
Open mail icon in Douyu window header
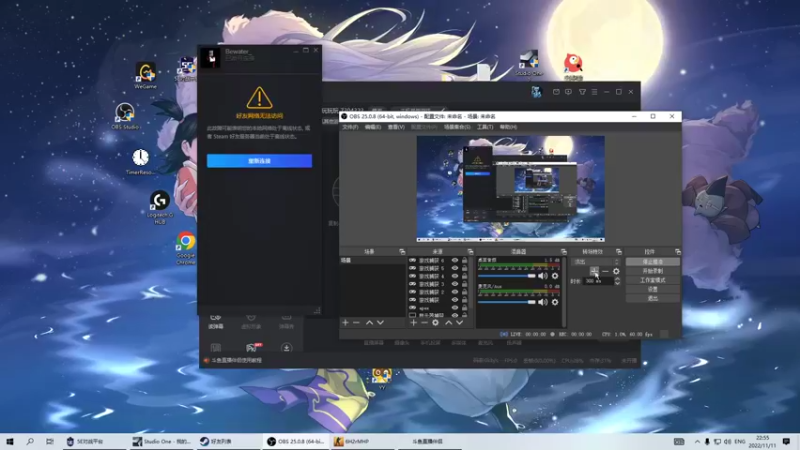pos(556,92)
